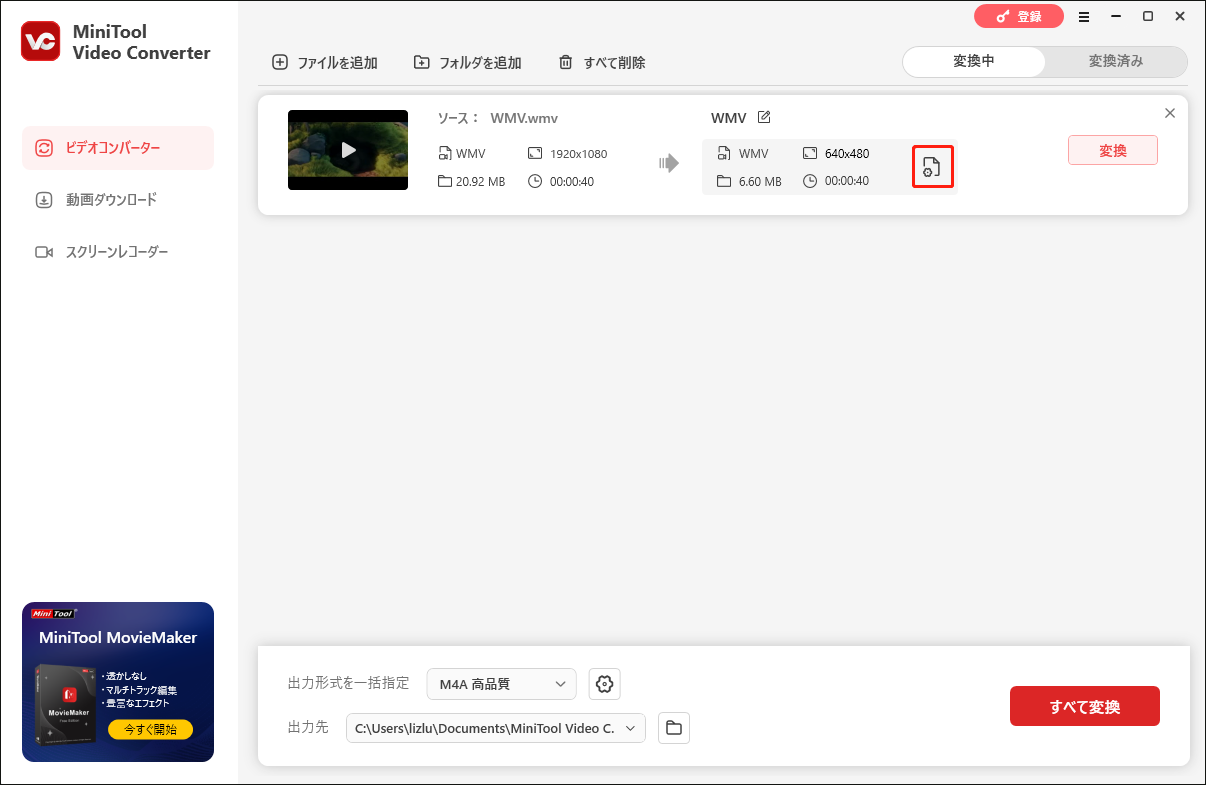Click the すべて変換 button

click(x=1085, y=706)
